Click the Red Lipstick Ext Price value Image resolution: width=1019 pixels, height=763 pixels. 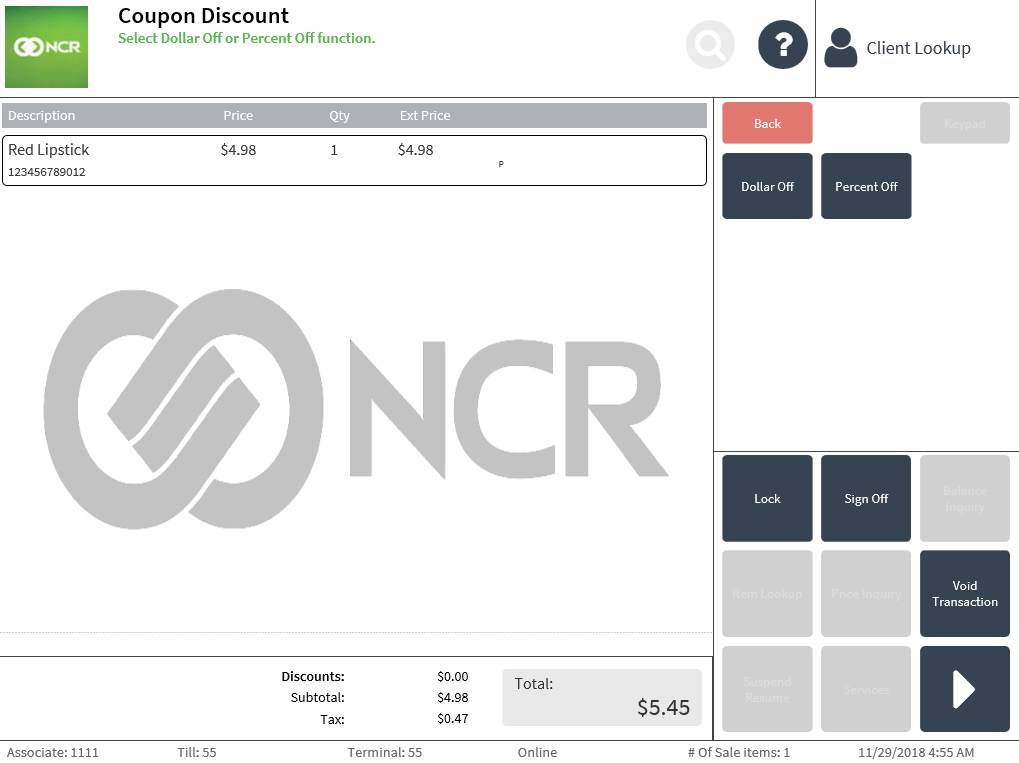[x=415, y=150]
